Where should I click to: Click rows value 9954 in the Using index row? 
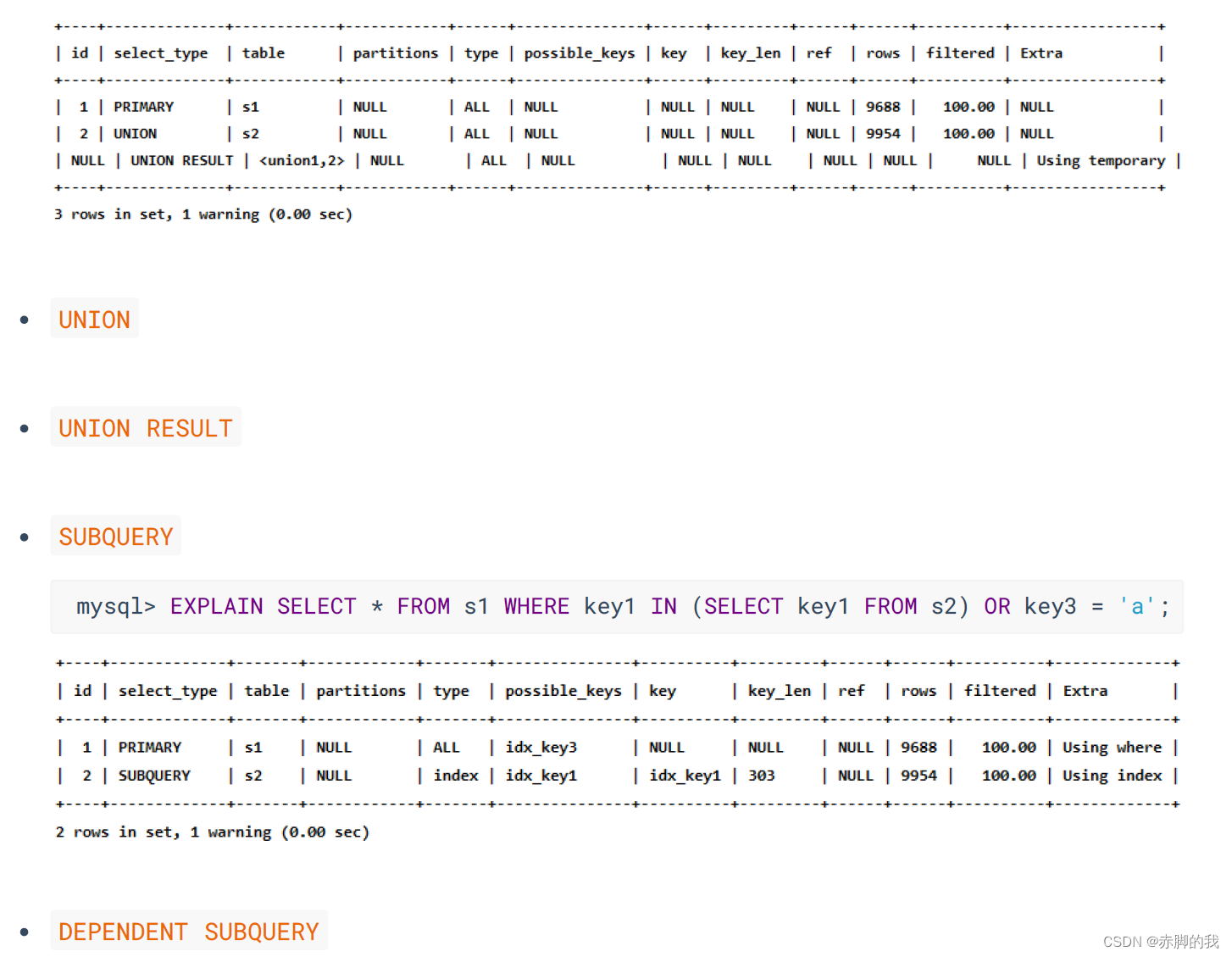[x=918, y=776]
